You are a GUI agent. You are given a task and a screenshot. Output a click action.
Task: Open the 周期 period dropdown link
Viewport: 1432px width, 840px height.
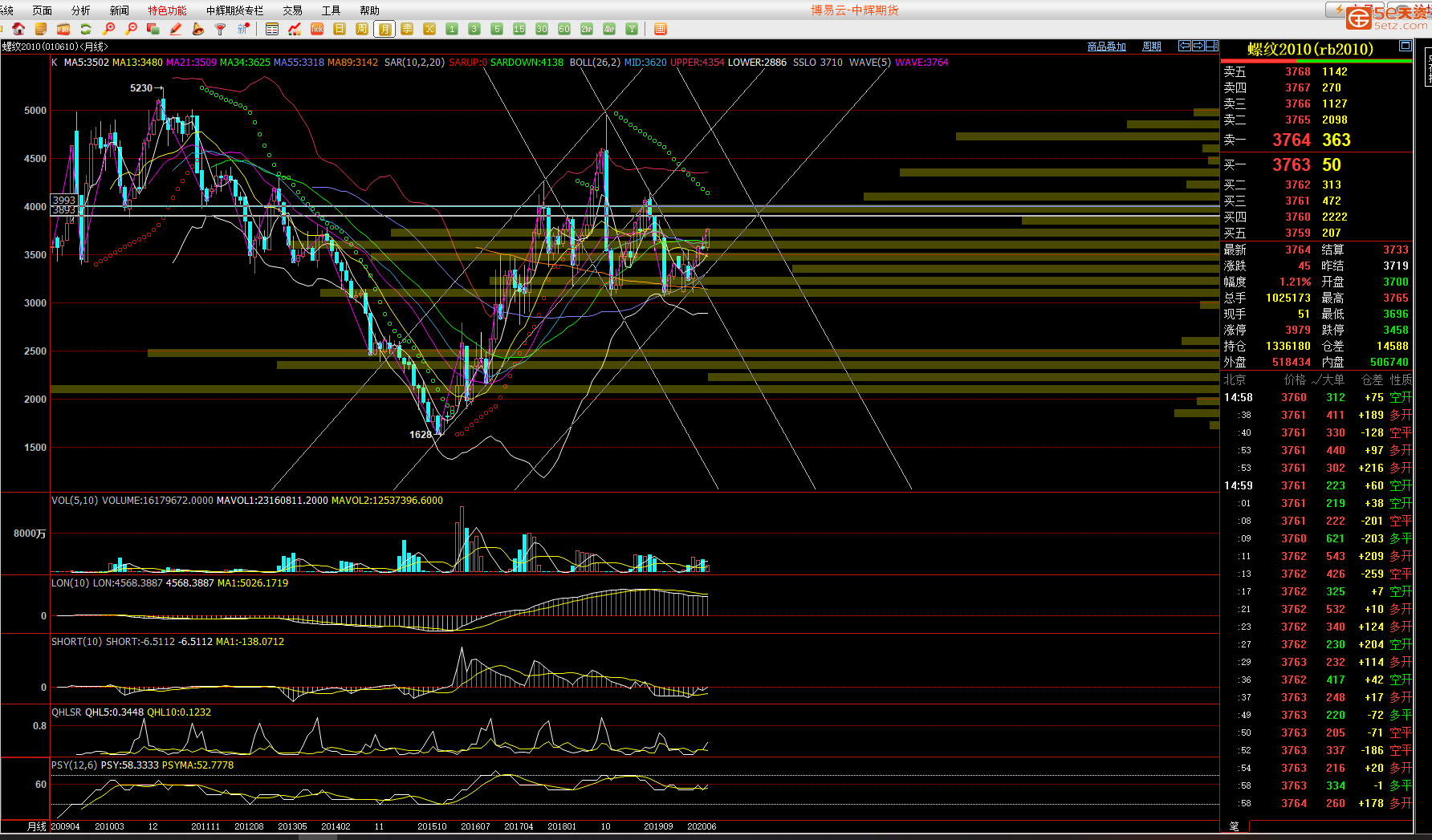(x=1152, y=47)
